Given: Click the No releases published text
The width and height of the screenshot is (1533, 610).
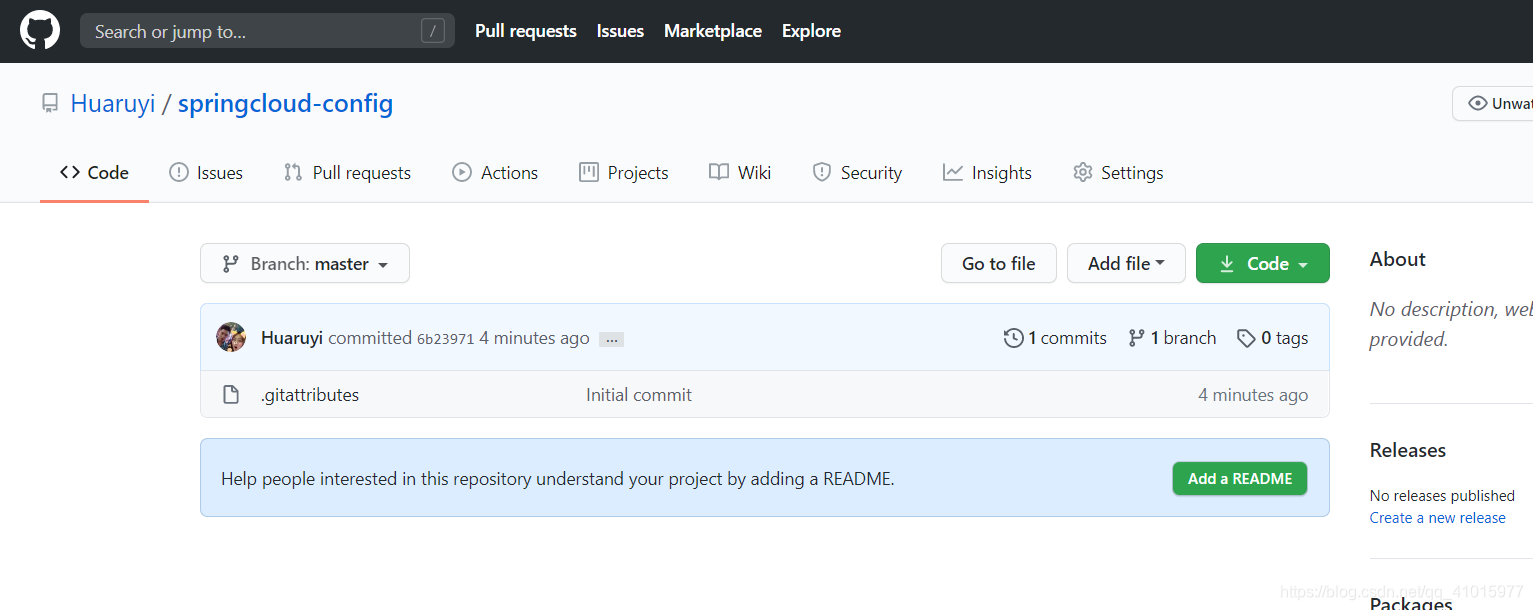Looking at the screenshot, I should pos(1442,495).
